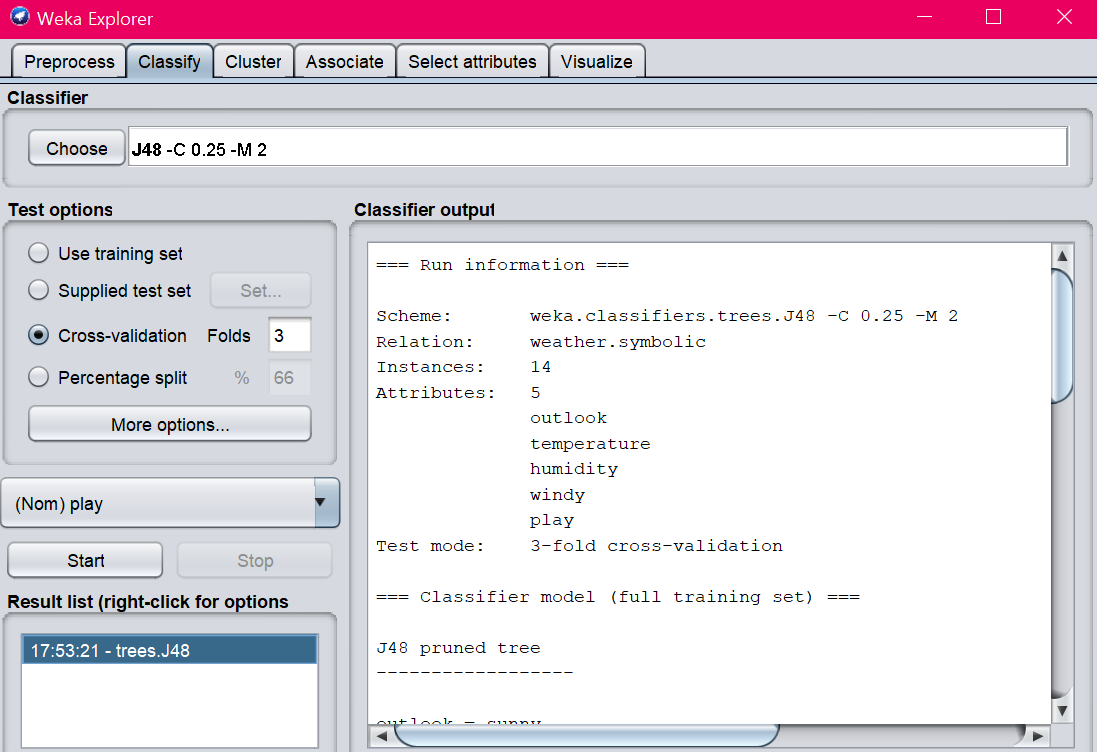Viewport: 1097px width, 752px height.
Task: Go to the Associate tab
Action: tap(345, 62)
